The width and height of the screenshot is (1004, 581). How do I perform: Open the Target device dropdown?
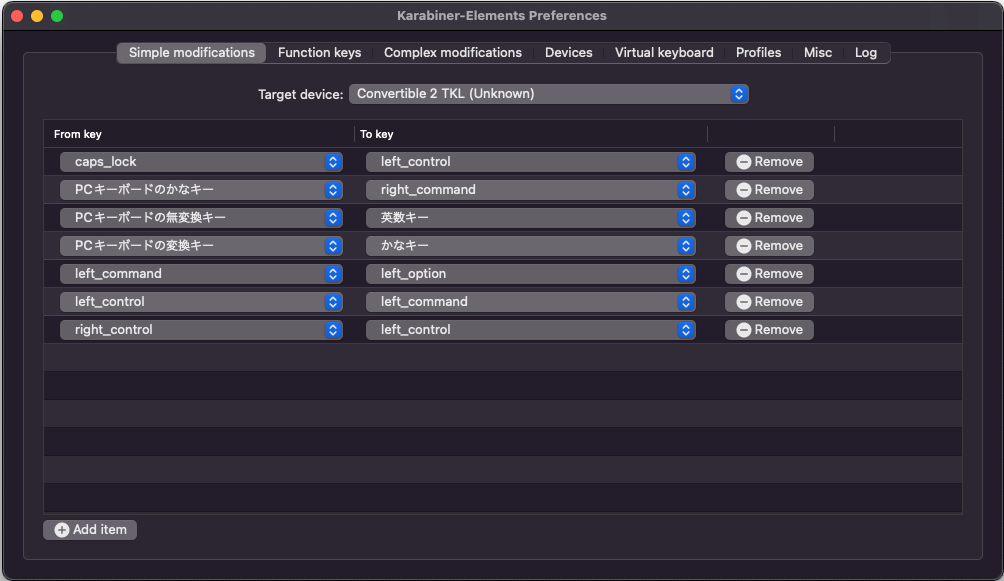549,94
